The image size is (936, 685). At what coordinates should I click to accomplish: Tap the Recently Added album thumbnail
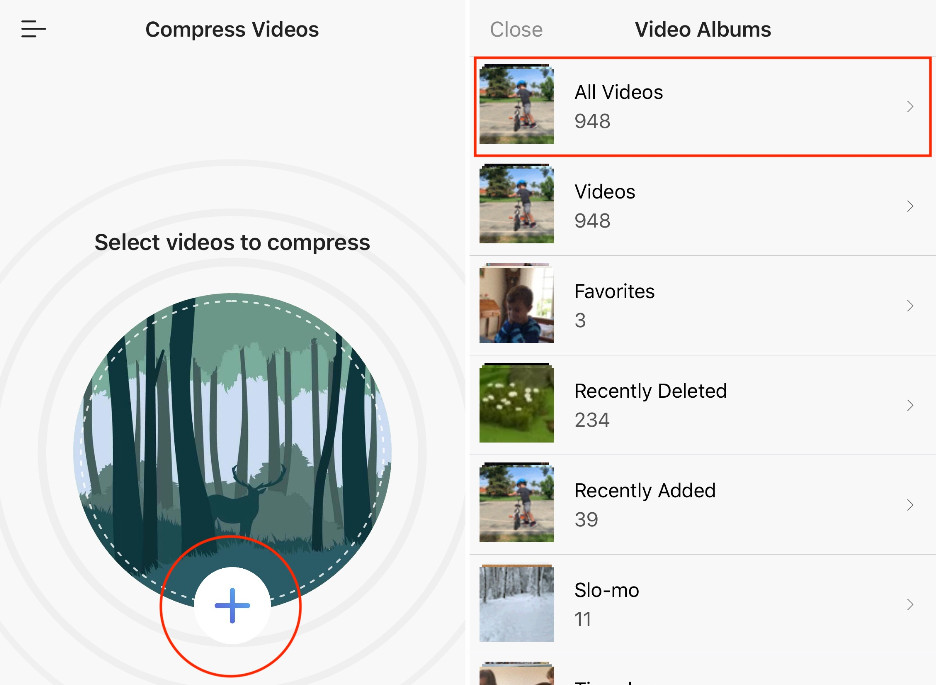point(516,502)
